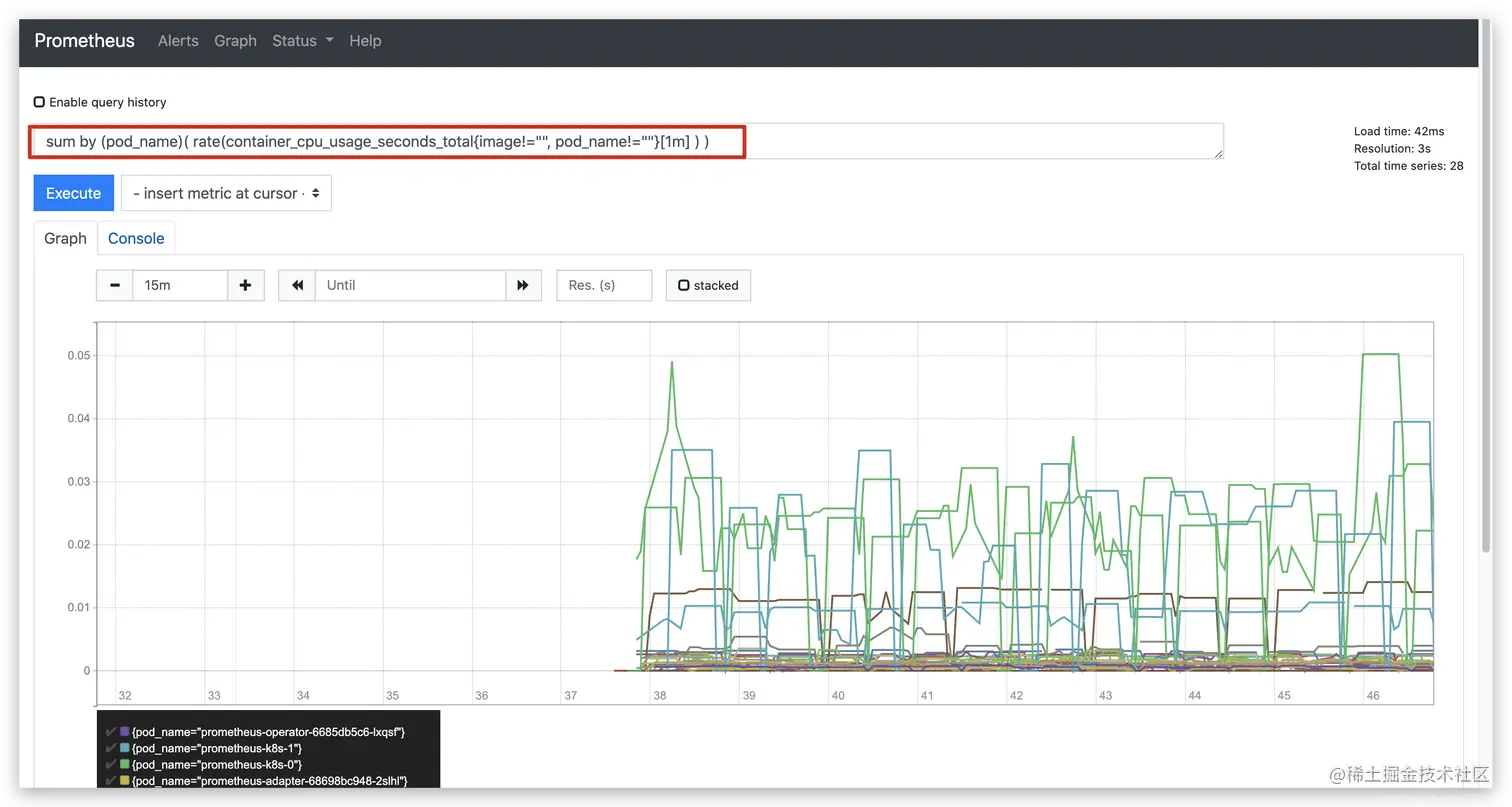Focus the PromQL expression input field

point(628,141)
